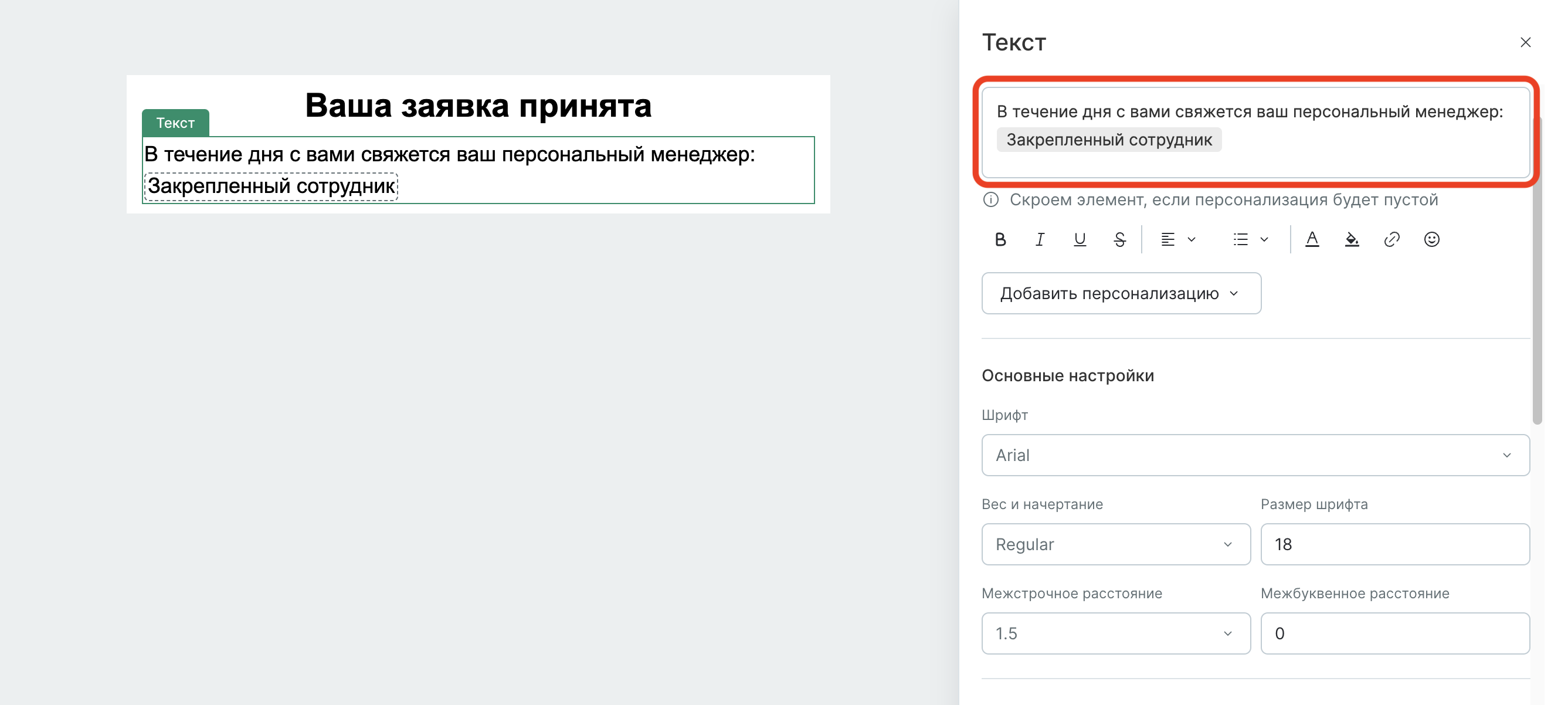Click into the text editor field in the panel

(1255, 132)
